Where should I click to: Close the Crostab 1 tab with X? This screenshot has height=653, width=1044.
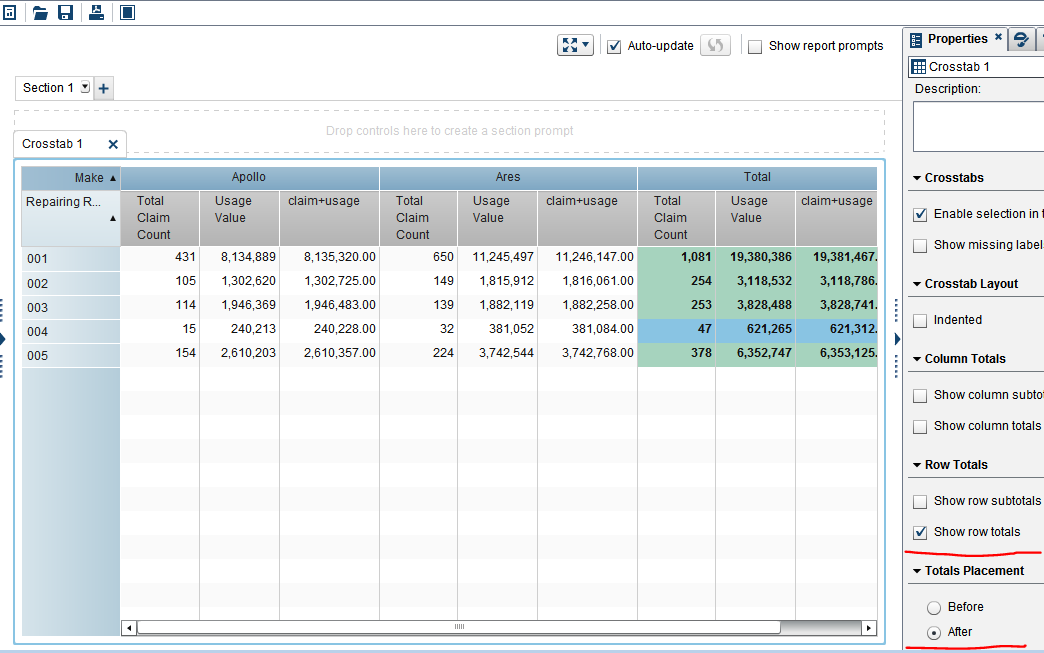pos(113,144)
